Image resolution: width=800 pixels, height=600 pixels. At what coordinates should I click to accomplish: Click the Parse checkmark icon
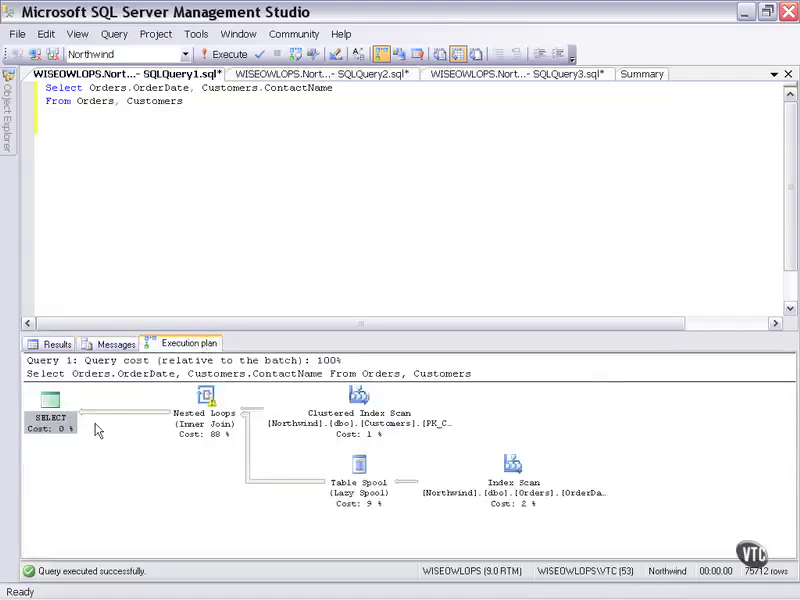260,54
